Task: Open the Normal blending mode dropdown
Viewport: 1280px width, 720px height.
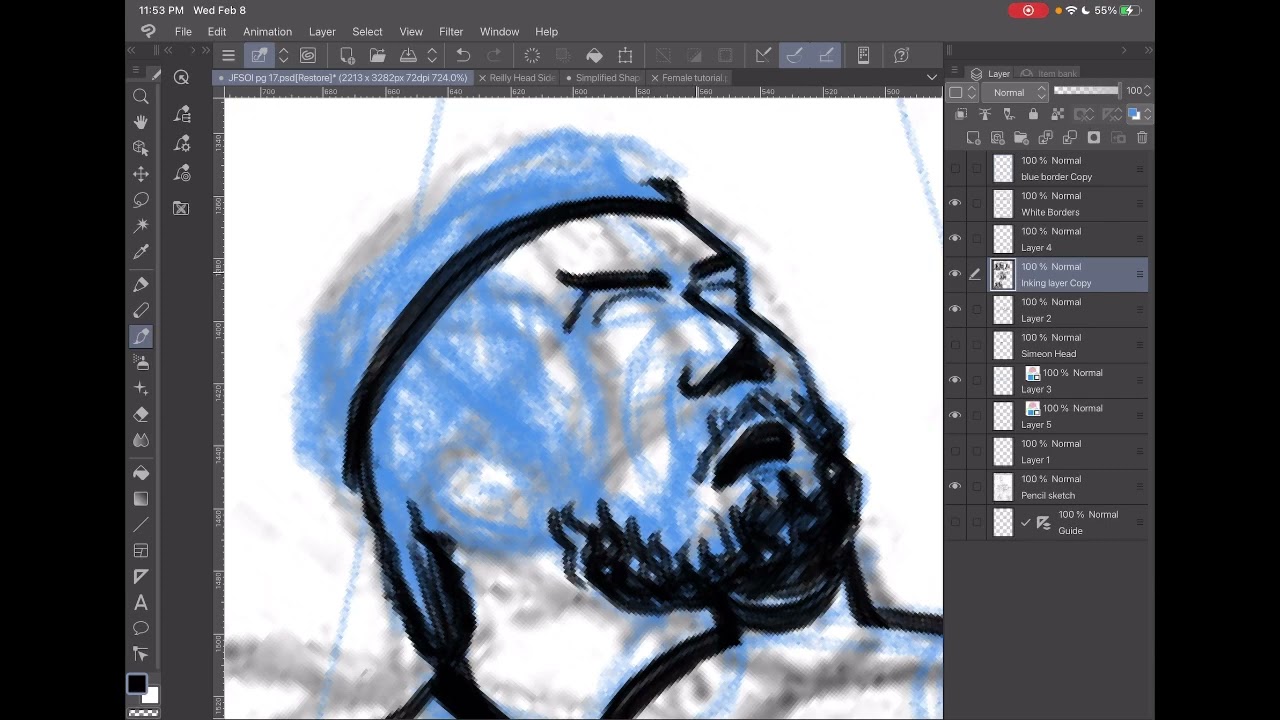Action: [1016, 92]
